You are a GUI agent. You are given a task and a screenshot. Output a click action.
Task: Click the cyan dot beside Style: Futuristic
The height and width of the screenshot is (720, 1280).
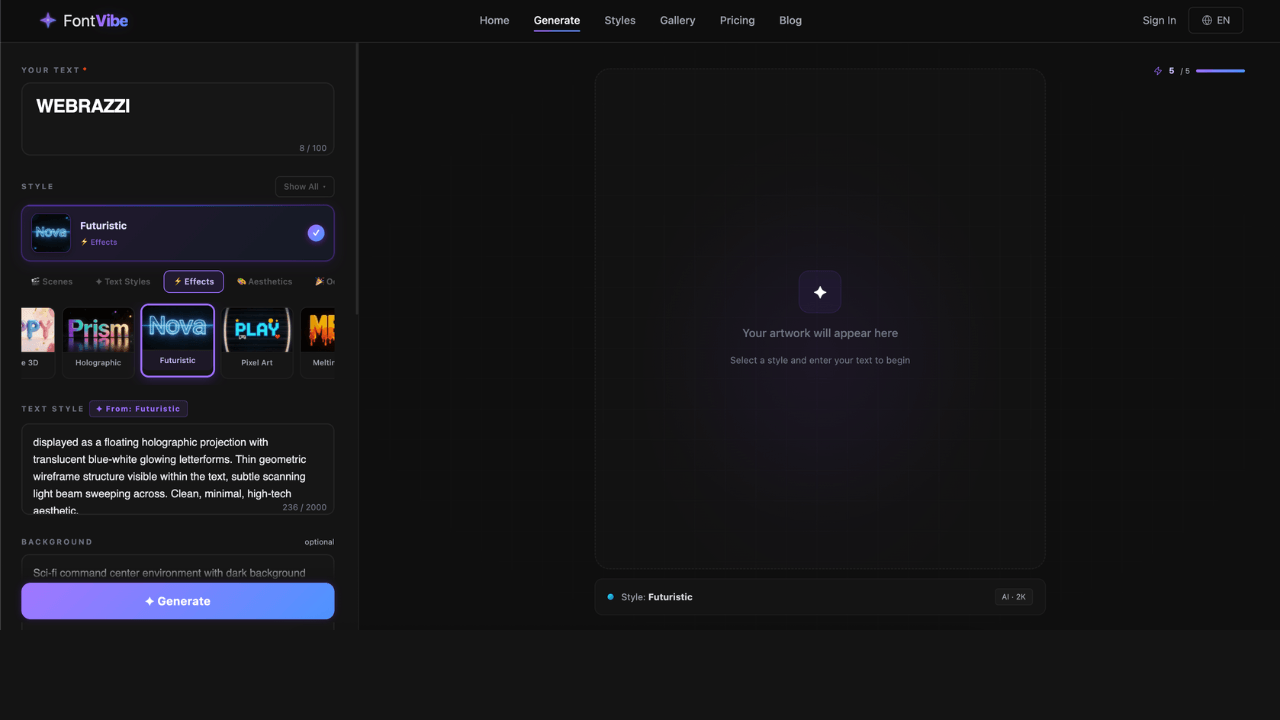[610, 597]
